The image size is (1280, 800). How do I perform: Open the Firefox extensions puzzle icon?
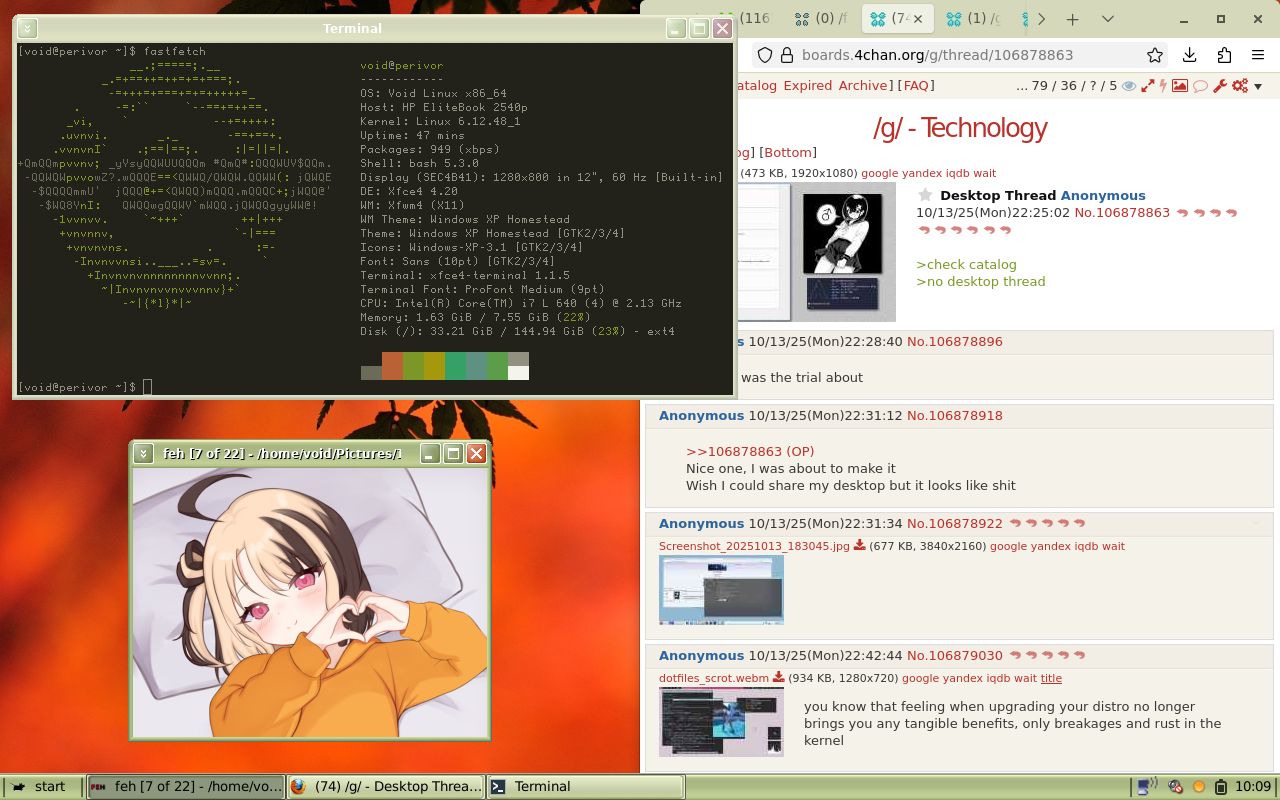[1224, 56]
